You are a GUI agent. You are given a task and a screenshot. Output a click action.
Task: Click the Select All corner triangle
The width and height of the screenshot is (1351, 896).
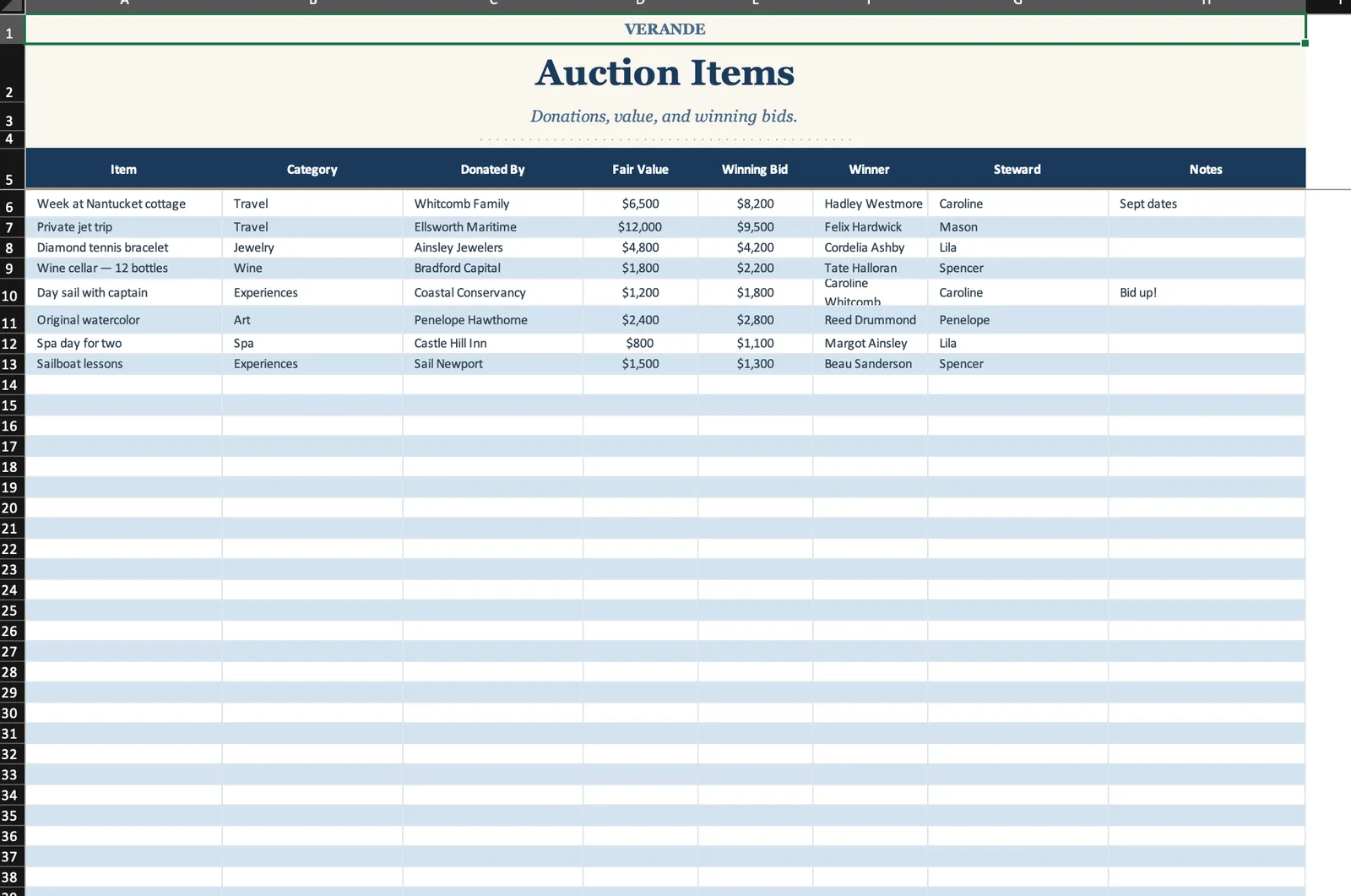[12, 5]
